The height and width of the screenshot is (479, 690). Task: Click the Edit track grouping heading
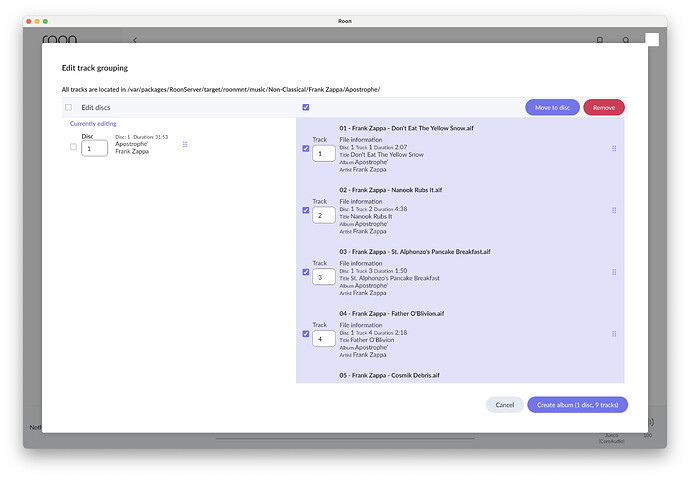(95, 68)
